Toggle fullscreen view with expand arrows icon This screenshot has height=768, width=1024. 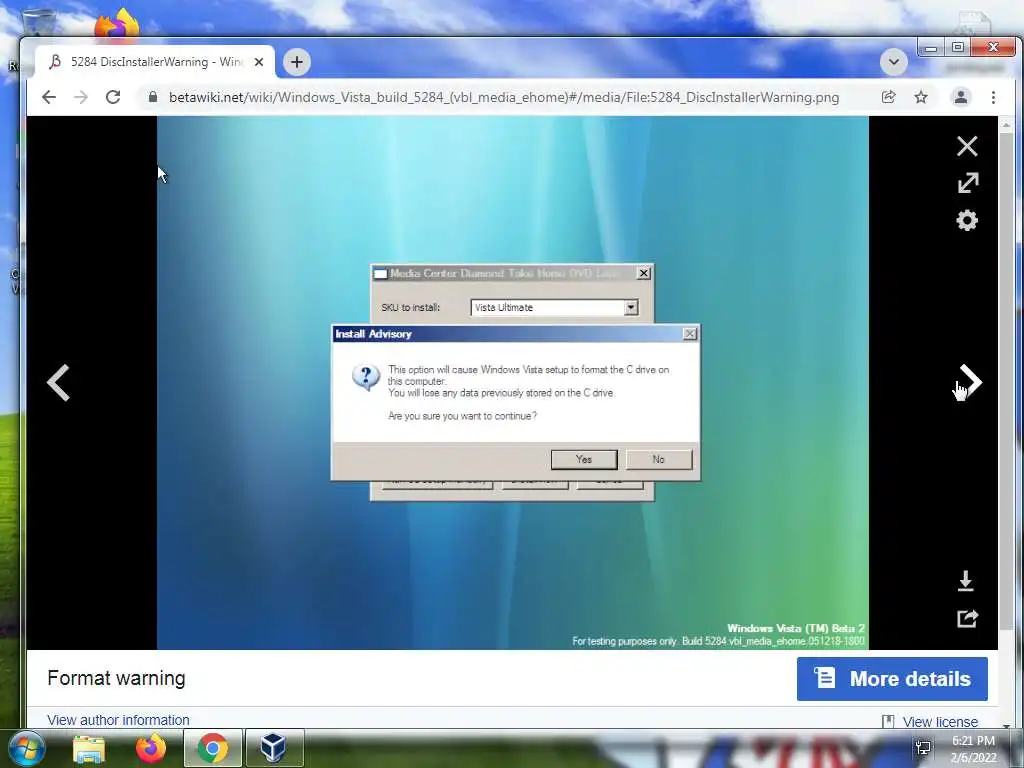point(968,183)
